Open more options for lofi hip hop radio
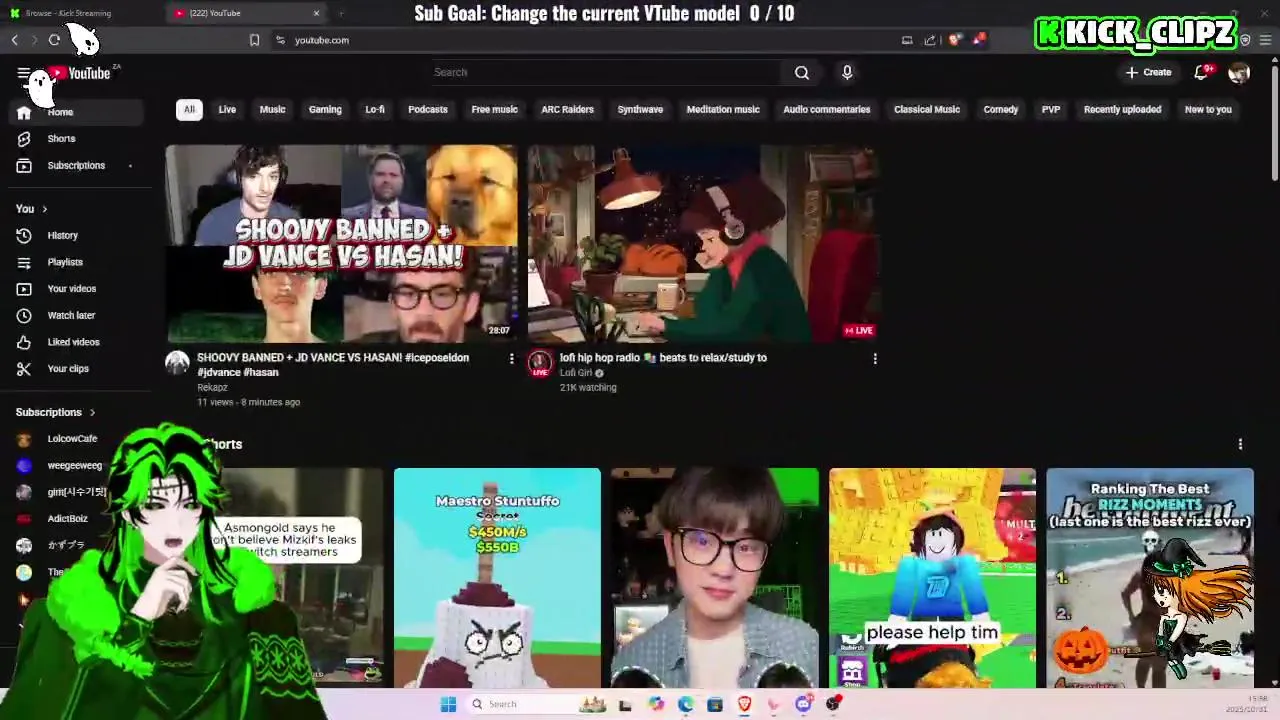This screenshot has width=1280, height=720. pos(874,358)
